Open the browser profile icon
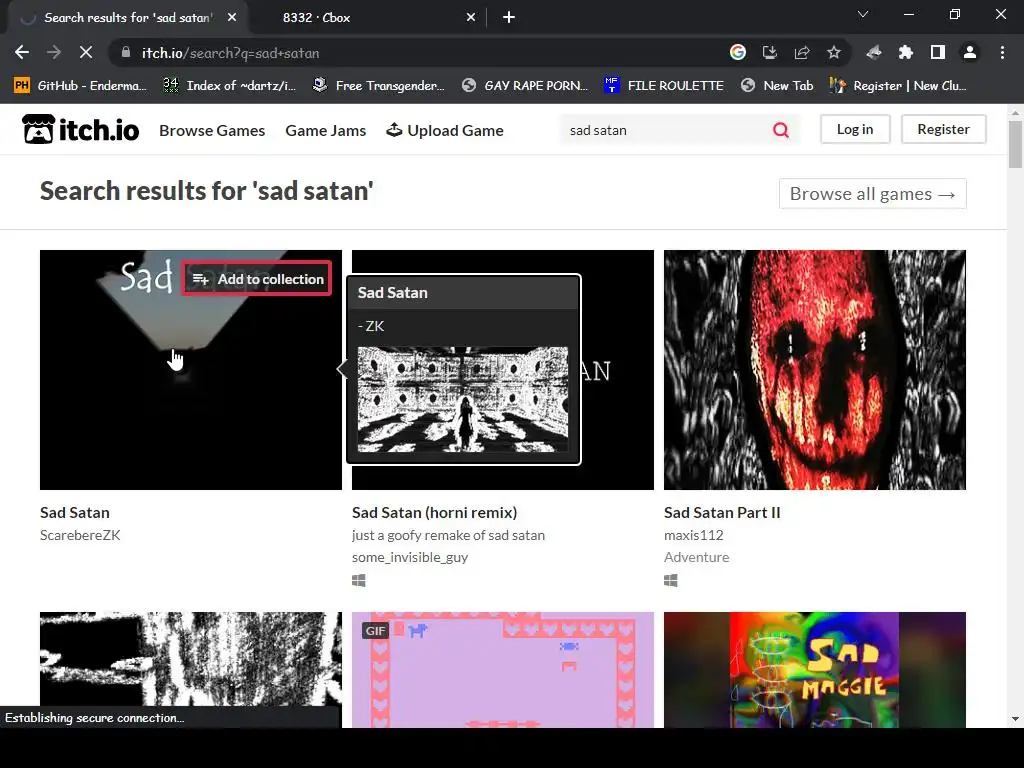The height and width of the screenshot is (768, 1024). 970,53
